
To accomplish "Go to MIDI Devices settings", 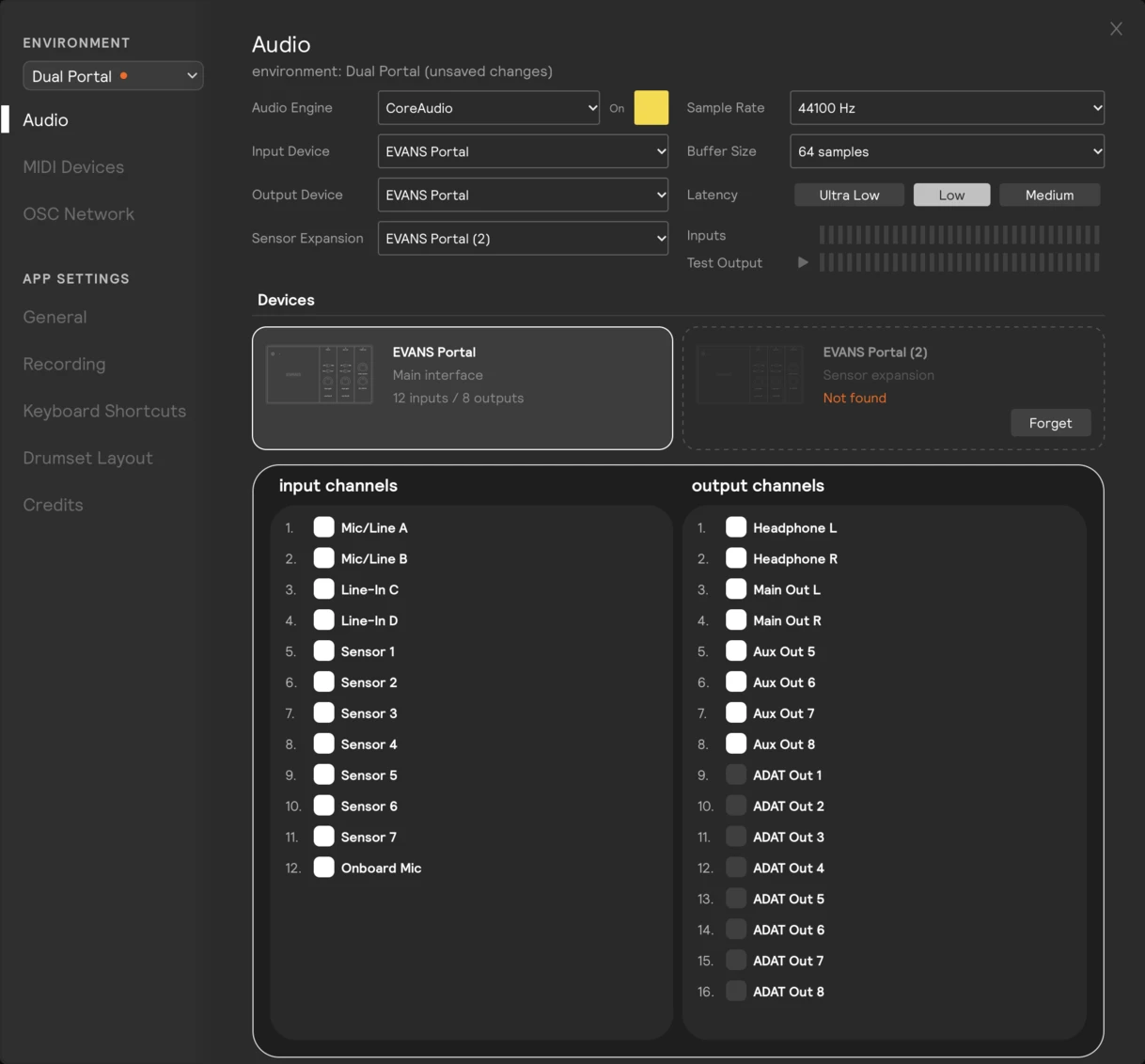I will click(73, 167).
